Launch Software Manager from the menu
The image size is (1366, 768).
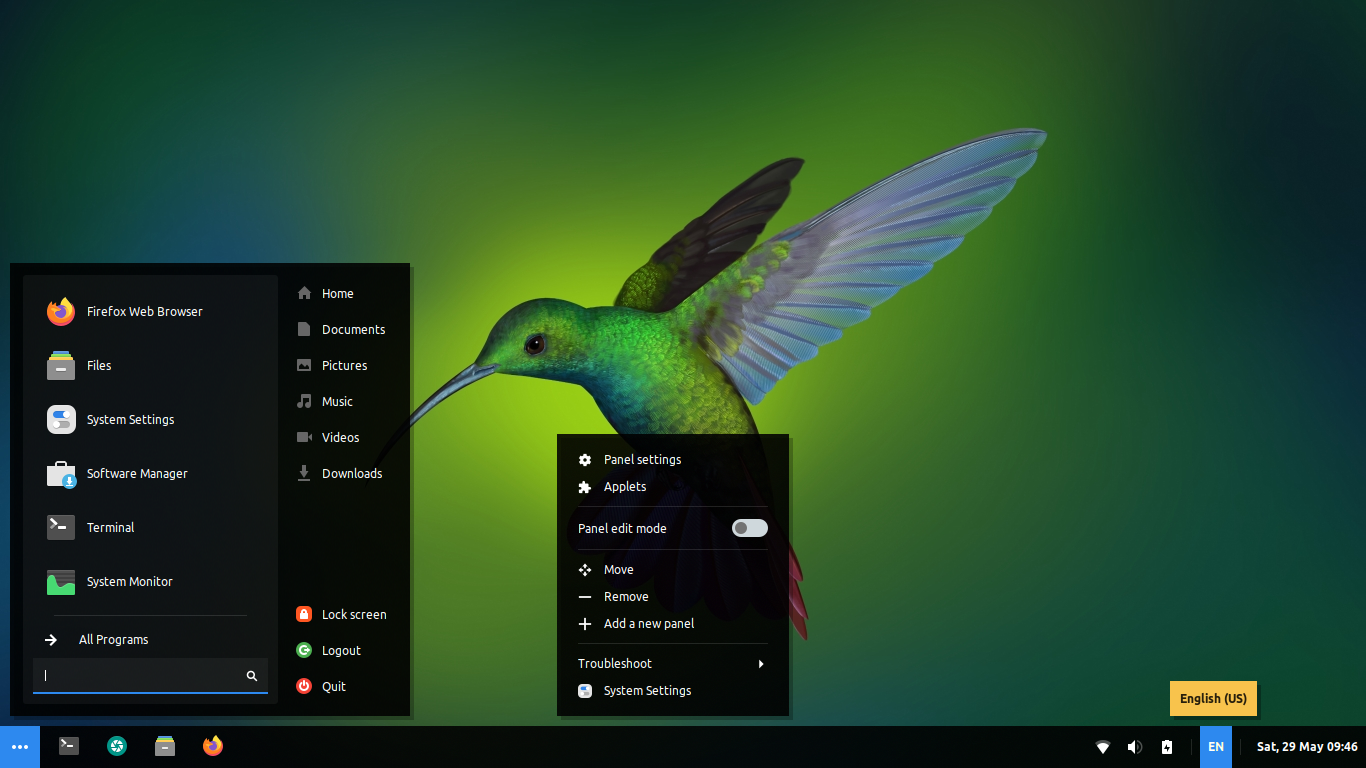[x=150, y=474]
